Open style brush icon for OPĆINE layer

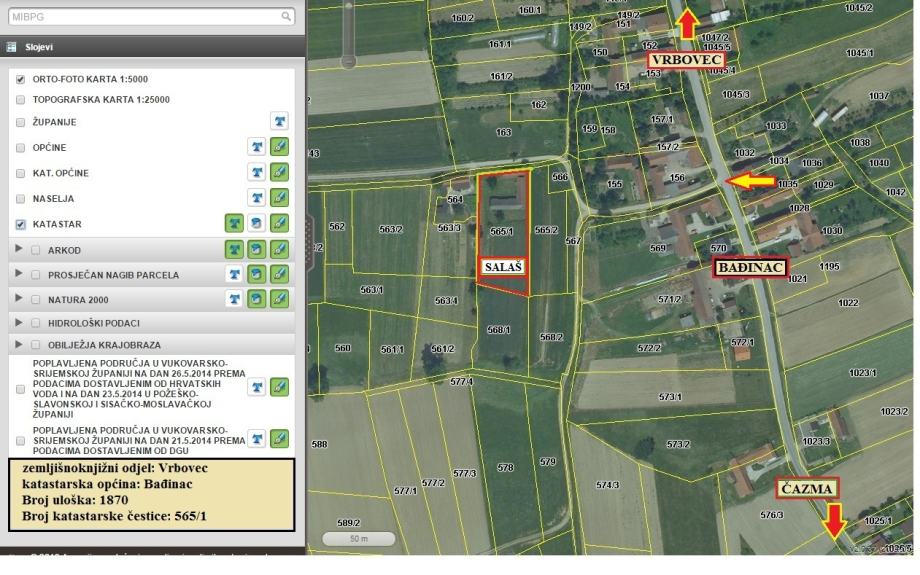click(279, 147)
